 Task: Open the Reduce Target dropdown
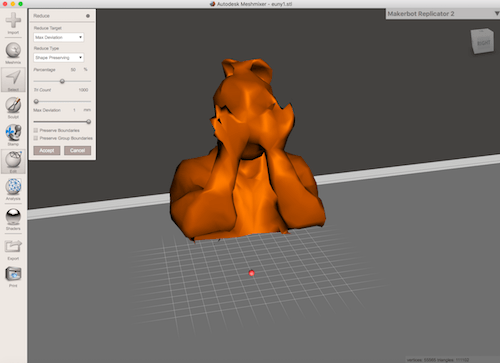(59, 37)
